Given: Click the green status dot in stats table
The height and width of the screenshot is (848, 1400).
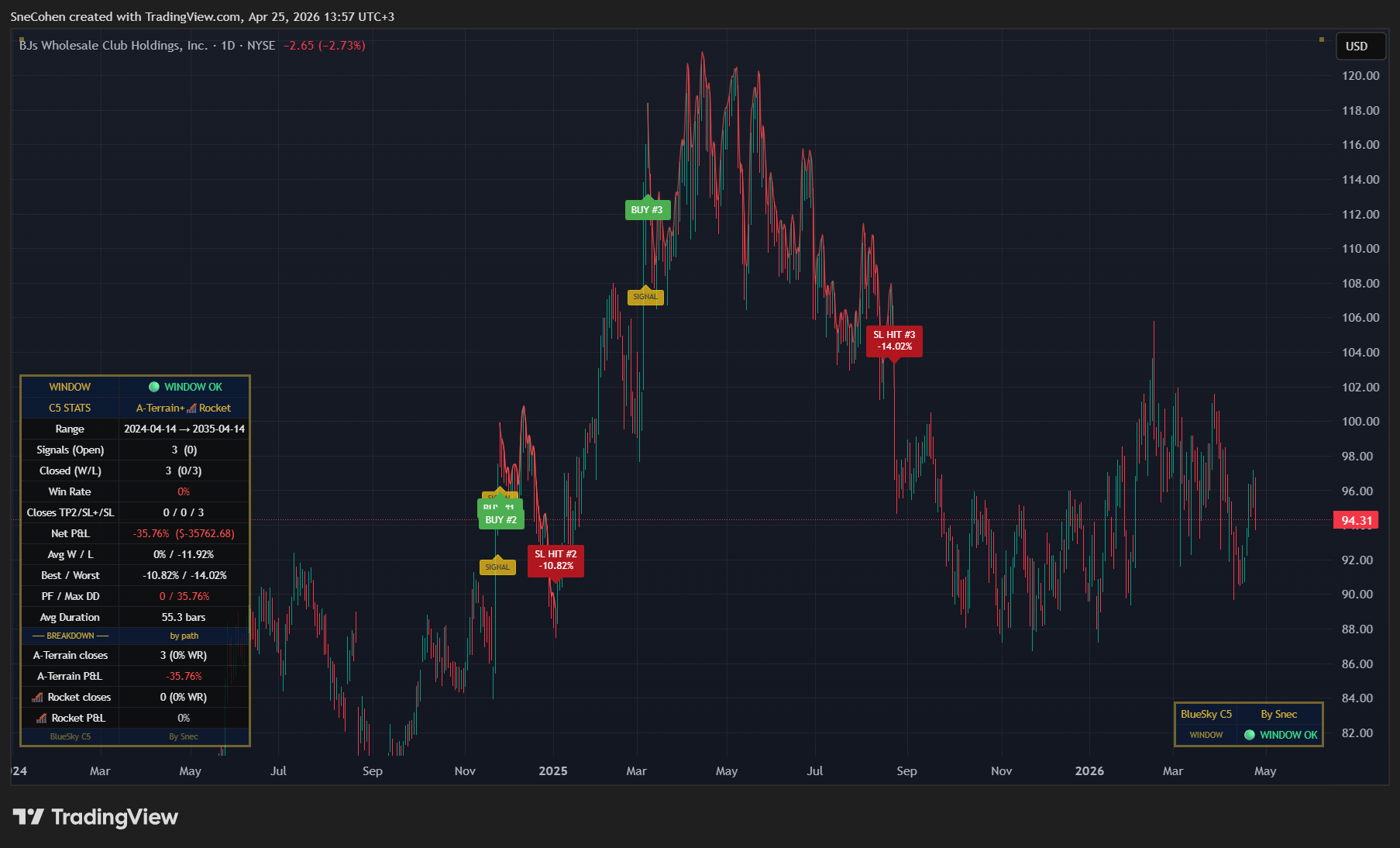Looking at the screenshot, I should (154, 387).
